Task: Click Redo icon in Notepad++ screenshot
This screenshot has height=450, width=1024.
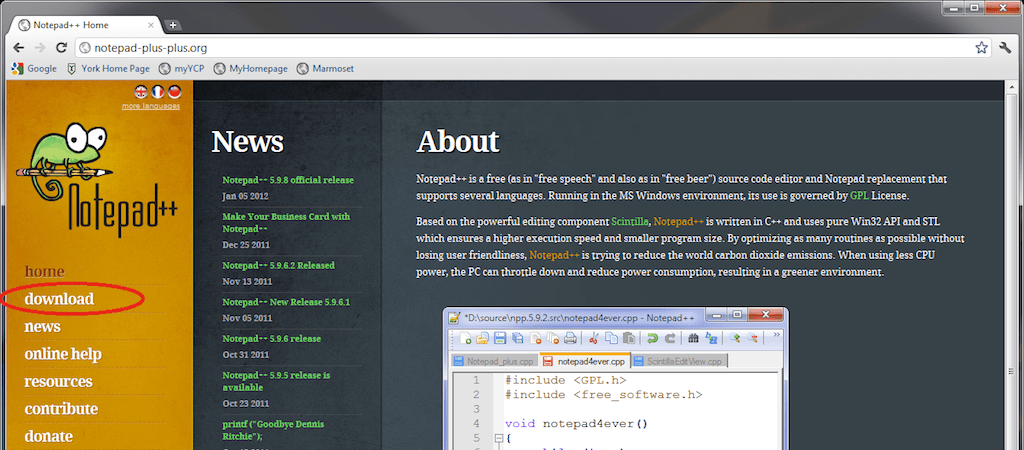Action: tap(670, 338)
